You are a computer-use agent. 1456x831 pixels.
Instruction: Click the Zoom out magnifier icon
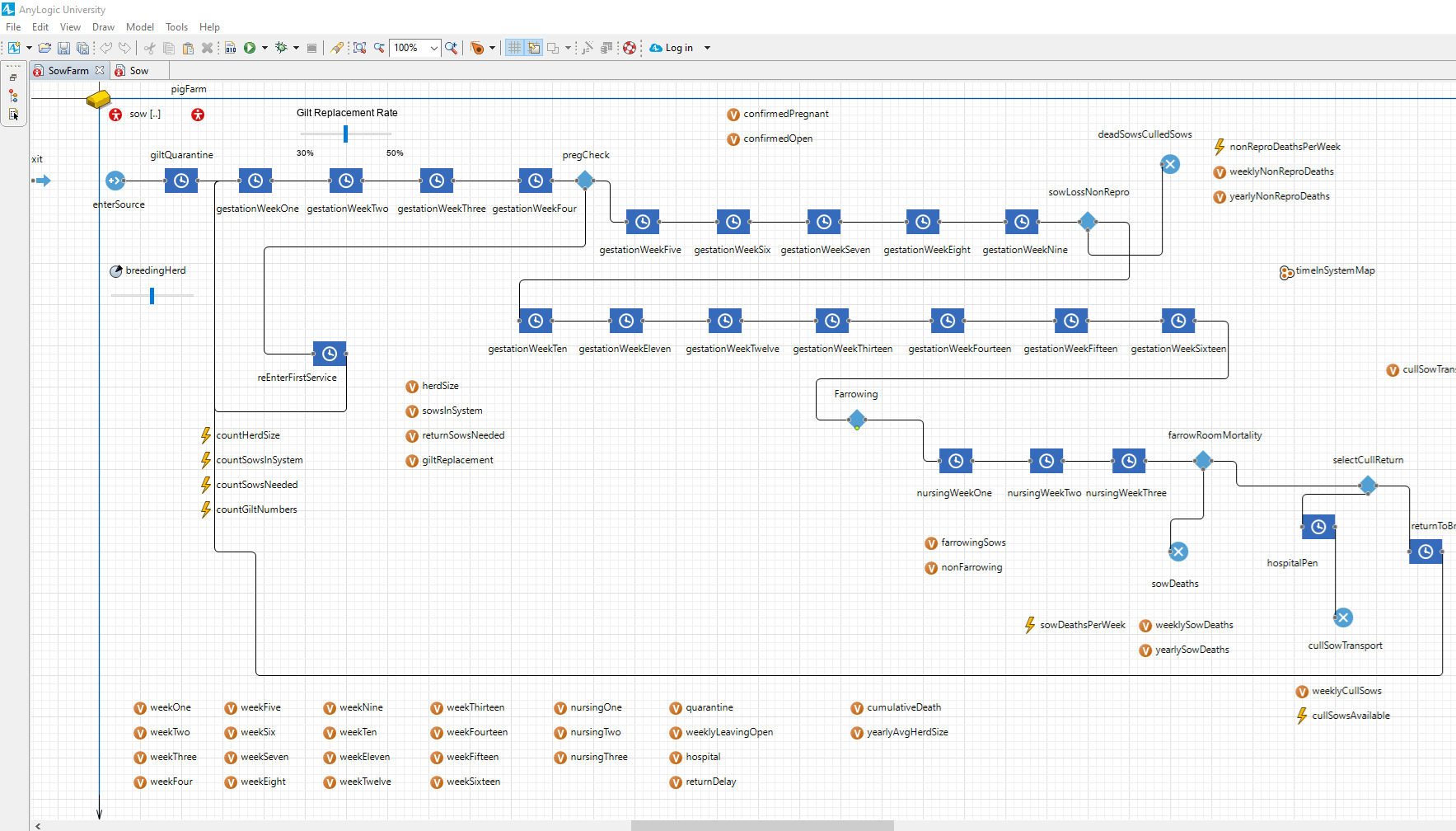pos(379,48)
